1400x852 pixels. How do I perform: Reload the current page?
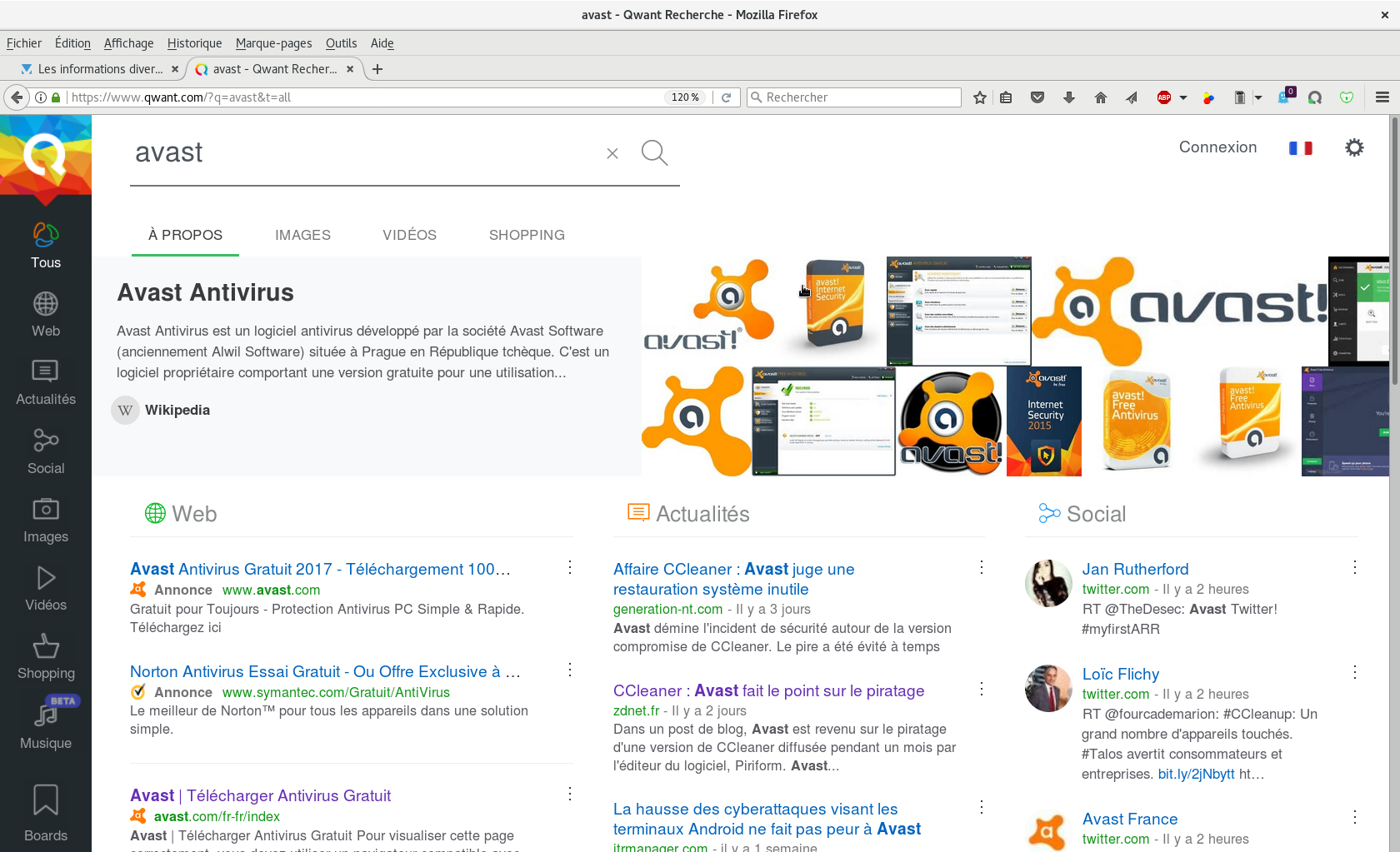(x=726, y=97)
